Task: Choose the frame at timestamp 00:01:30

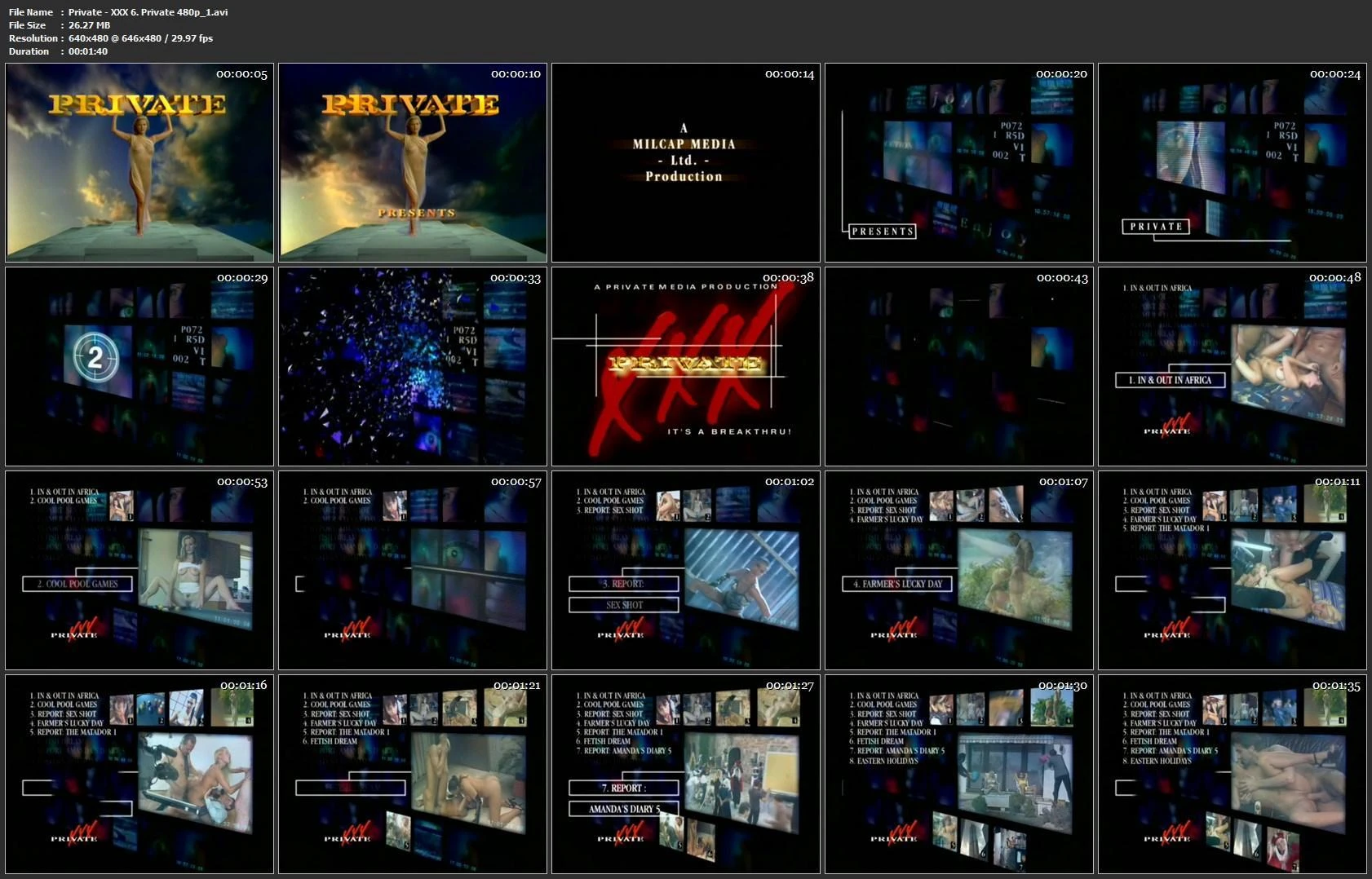Action: coord(959,774)
